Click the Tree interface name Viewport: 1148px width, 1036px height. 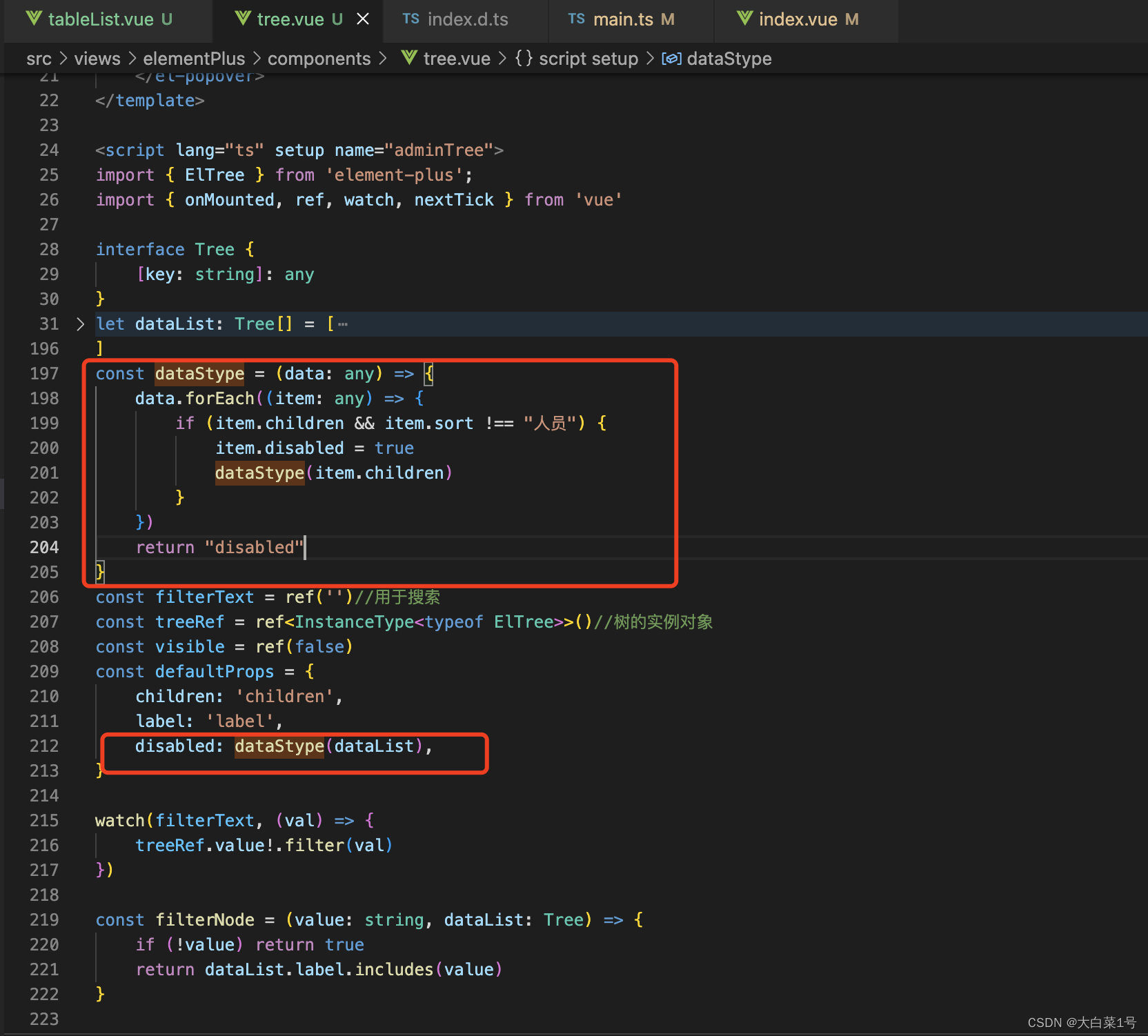click(x=215, y=250)
